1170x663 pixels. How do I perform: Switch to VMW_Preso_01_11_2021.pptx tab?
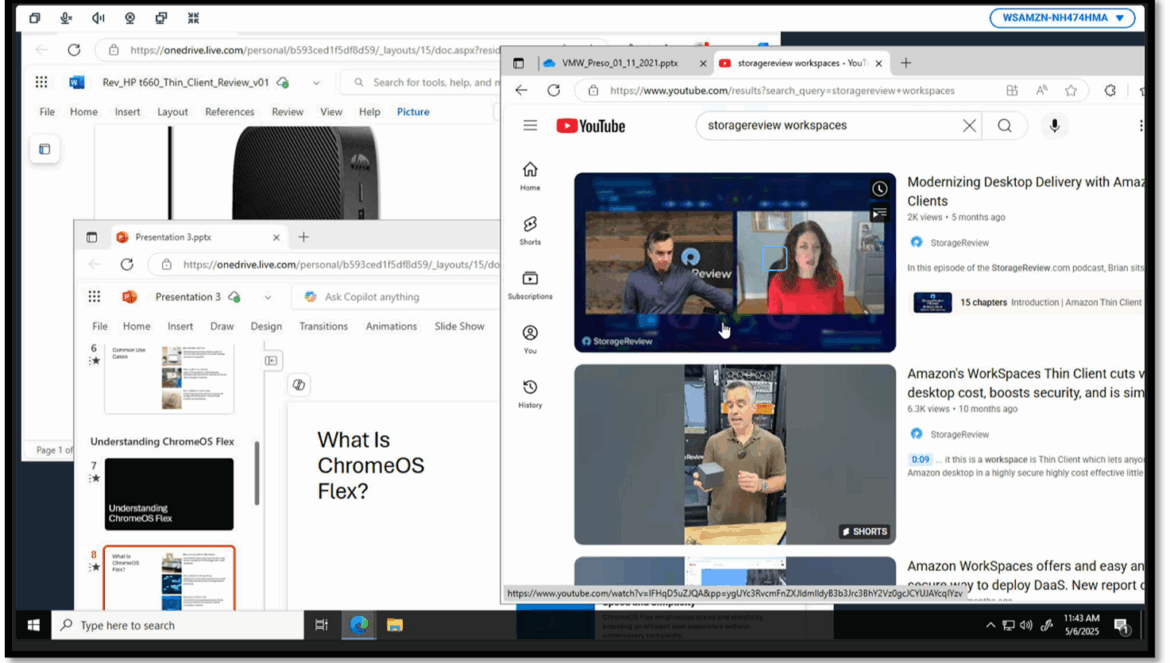pyautogui.click(x=620, y=63)
